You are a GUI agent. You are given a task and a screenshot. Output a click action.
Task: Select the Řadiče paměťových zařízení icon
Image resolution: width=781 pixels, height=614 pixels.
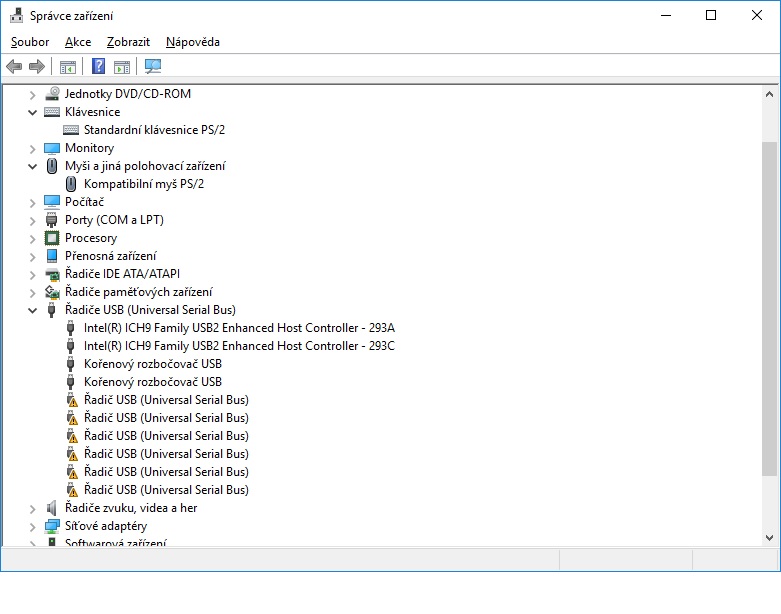(52, 292)
